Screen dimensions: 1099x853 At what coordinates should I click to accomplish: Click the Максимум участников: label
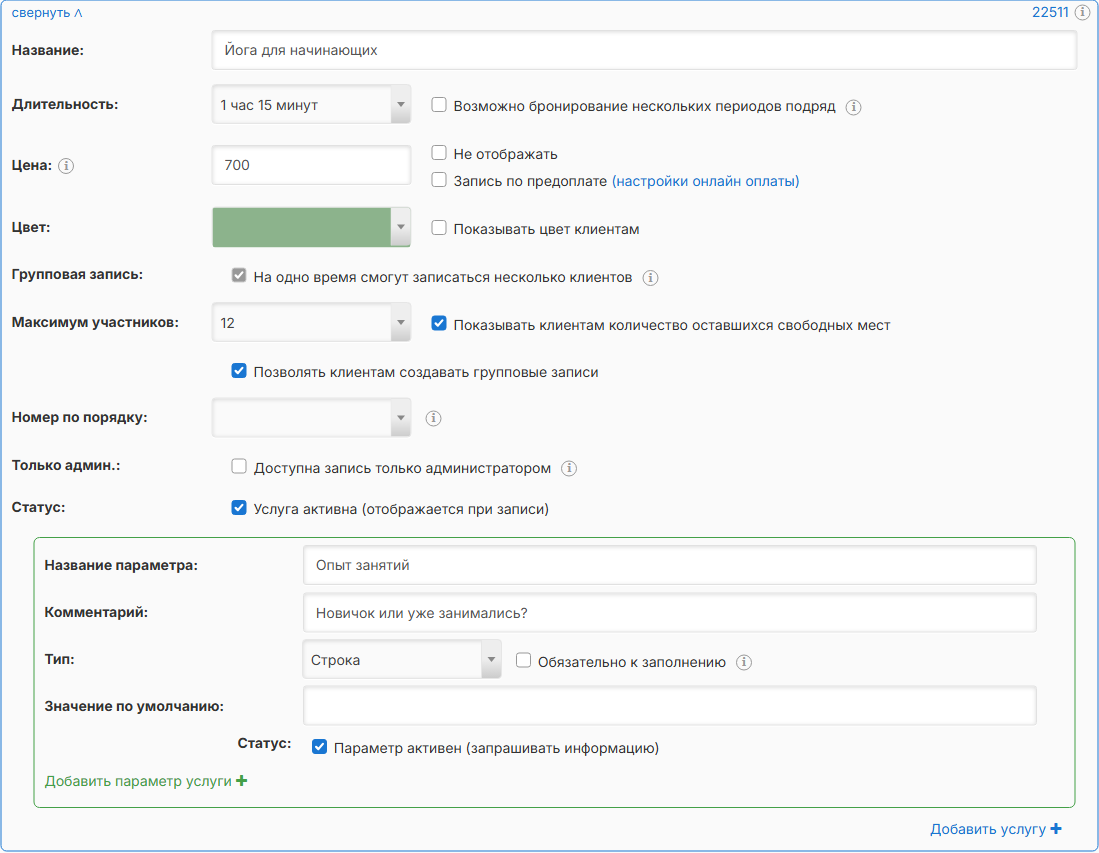tap(95, 322)
